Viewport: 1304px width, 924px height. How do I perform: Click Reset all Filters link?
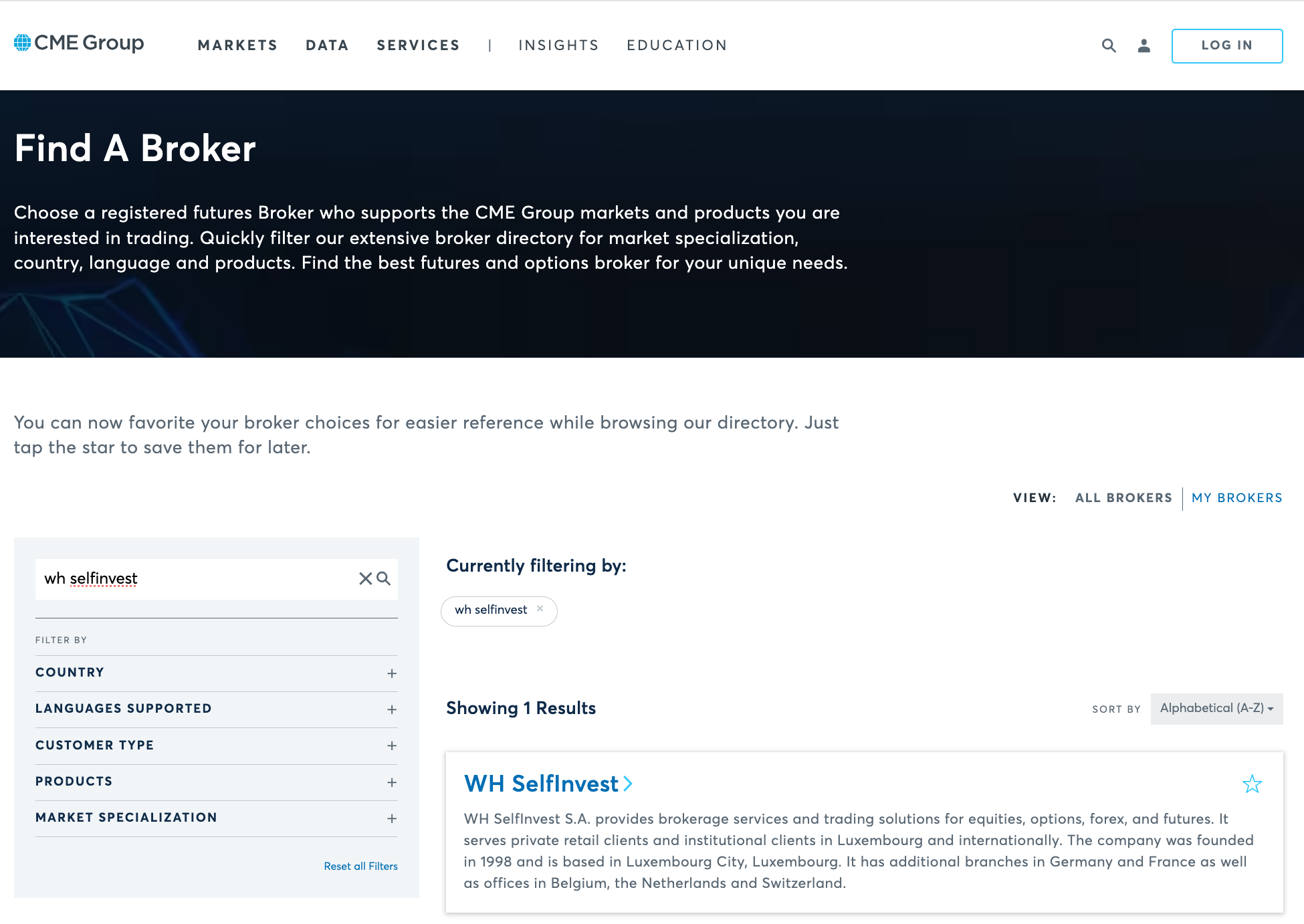tap(360, 867)
